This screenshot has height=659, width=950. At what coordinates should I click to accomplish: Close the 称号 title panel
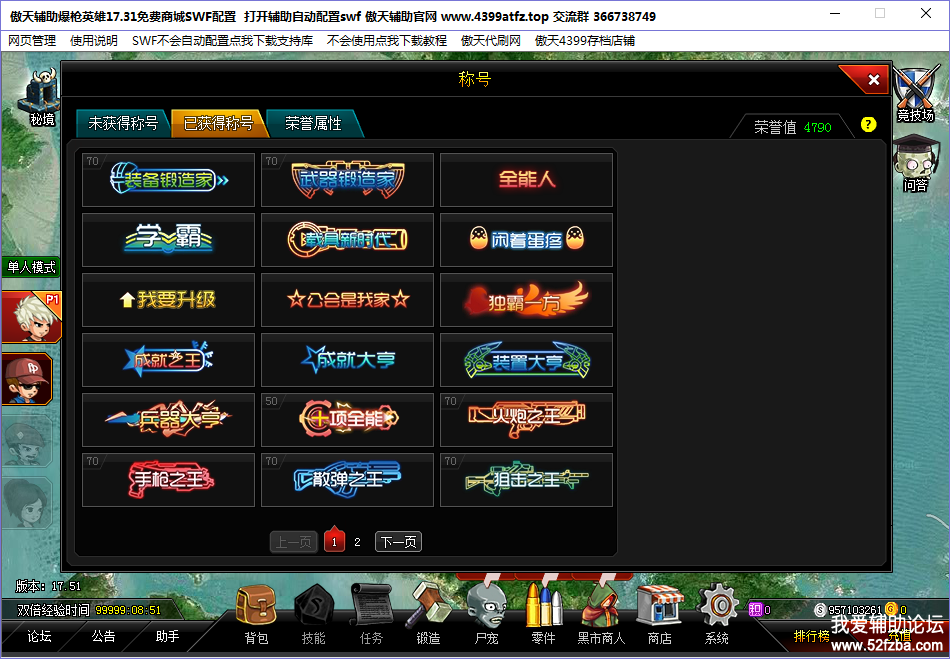pos(873,79)
